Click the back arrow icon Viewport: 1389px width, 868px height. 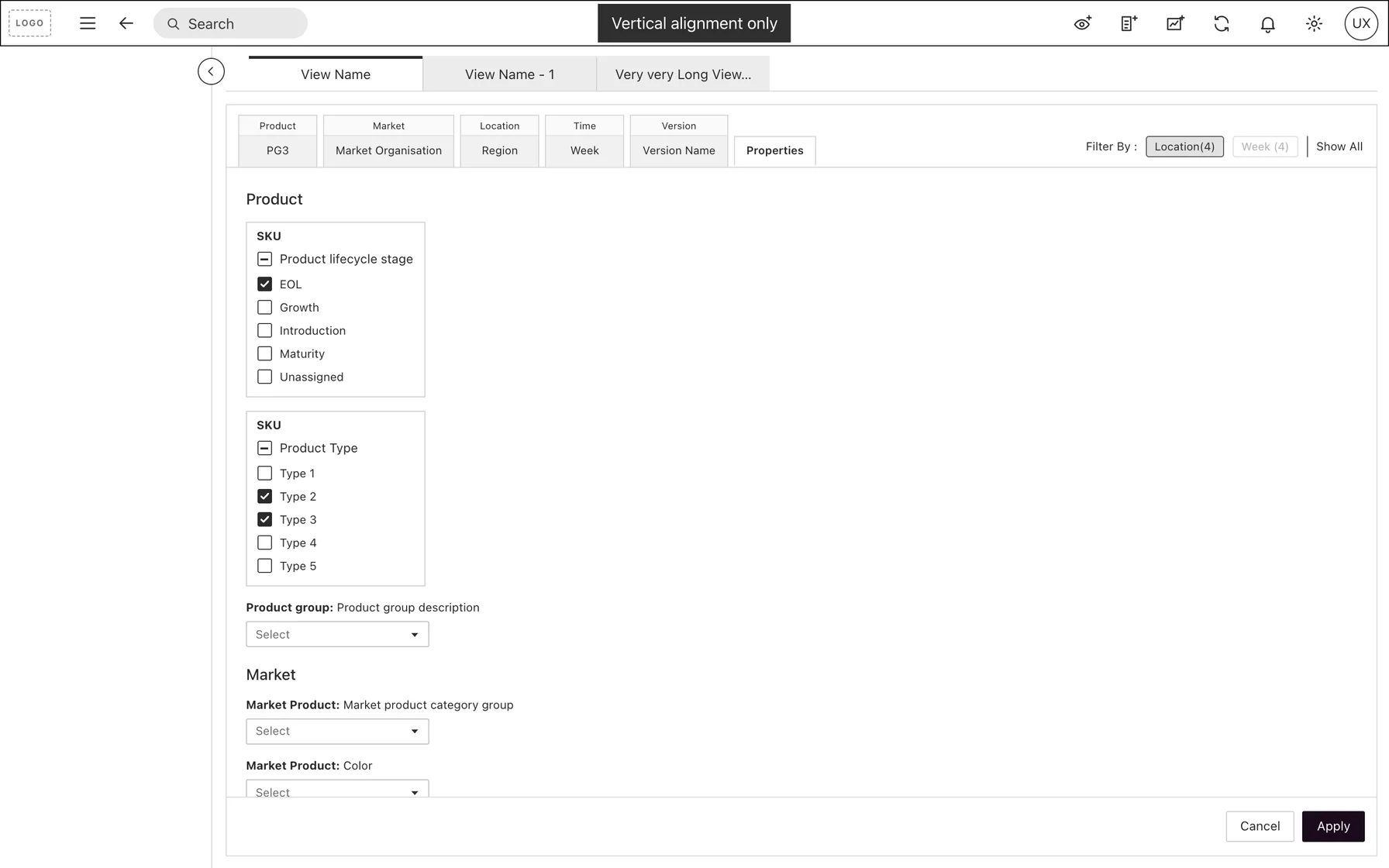pyautogui.click(x=126, y=23)
